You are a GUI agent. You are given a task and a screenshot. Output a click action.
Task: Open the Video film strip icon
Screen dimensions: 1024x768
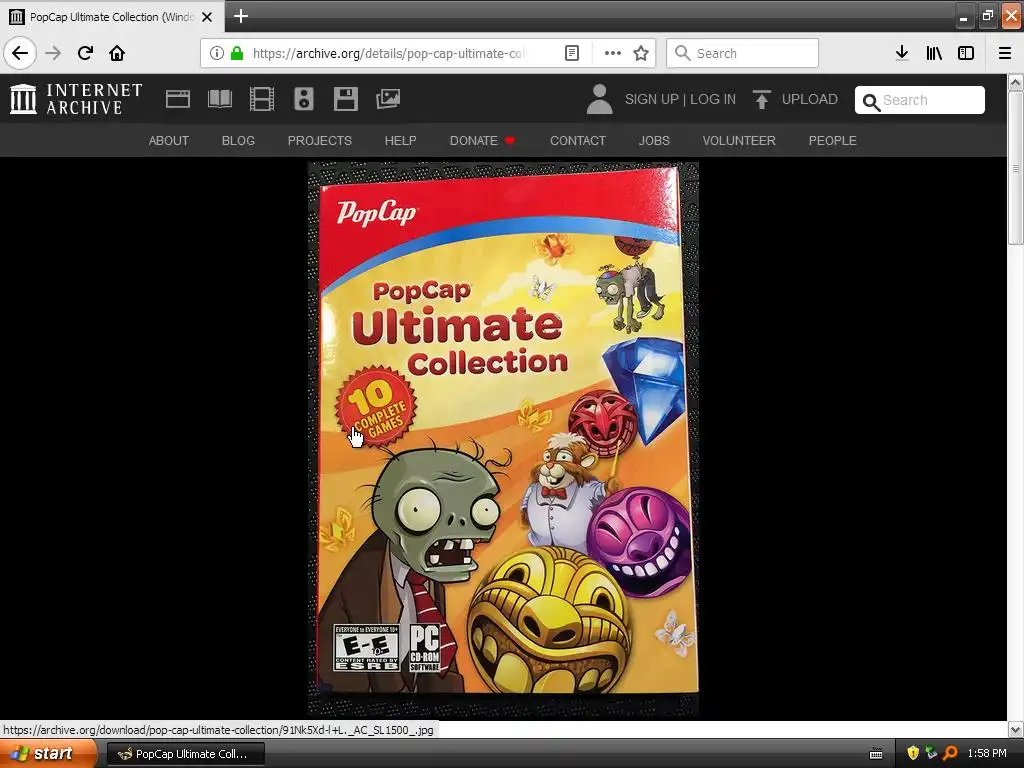click(x=262, y=99)
